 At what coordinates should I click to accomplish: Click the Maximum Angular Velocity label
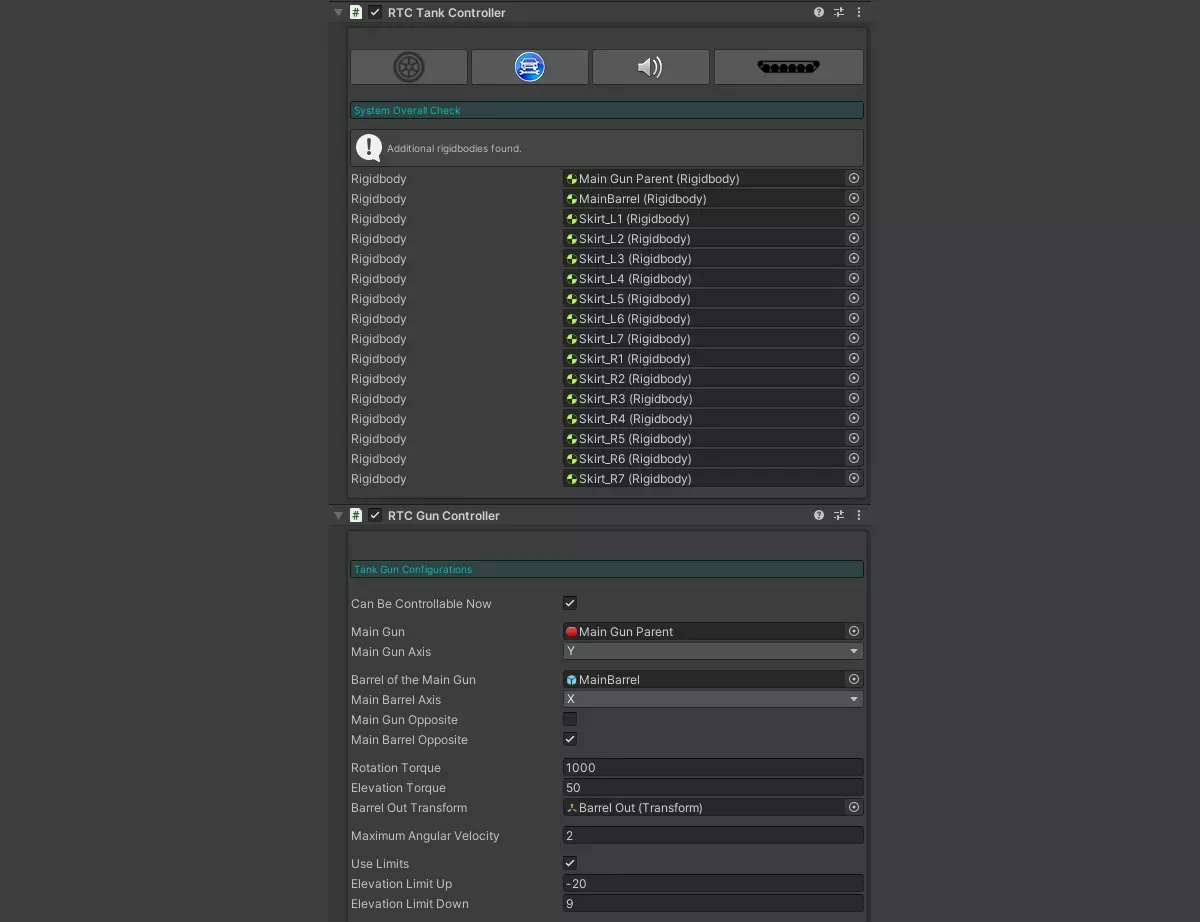tap(425, 835)
